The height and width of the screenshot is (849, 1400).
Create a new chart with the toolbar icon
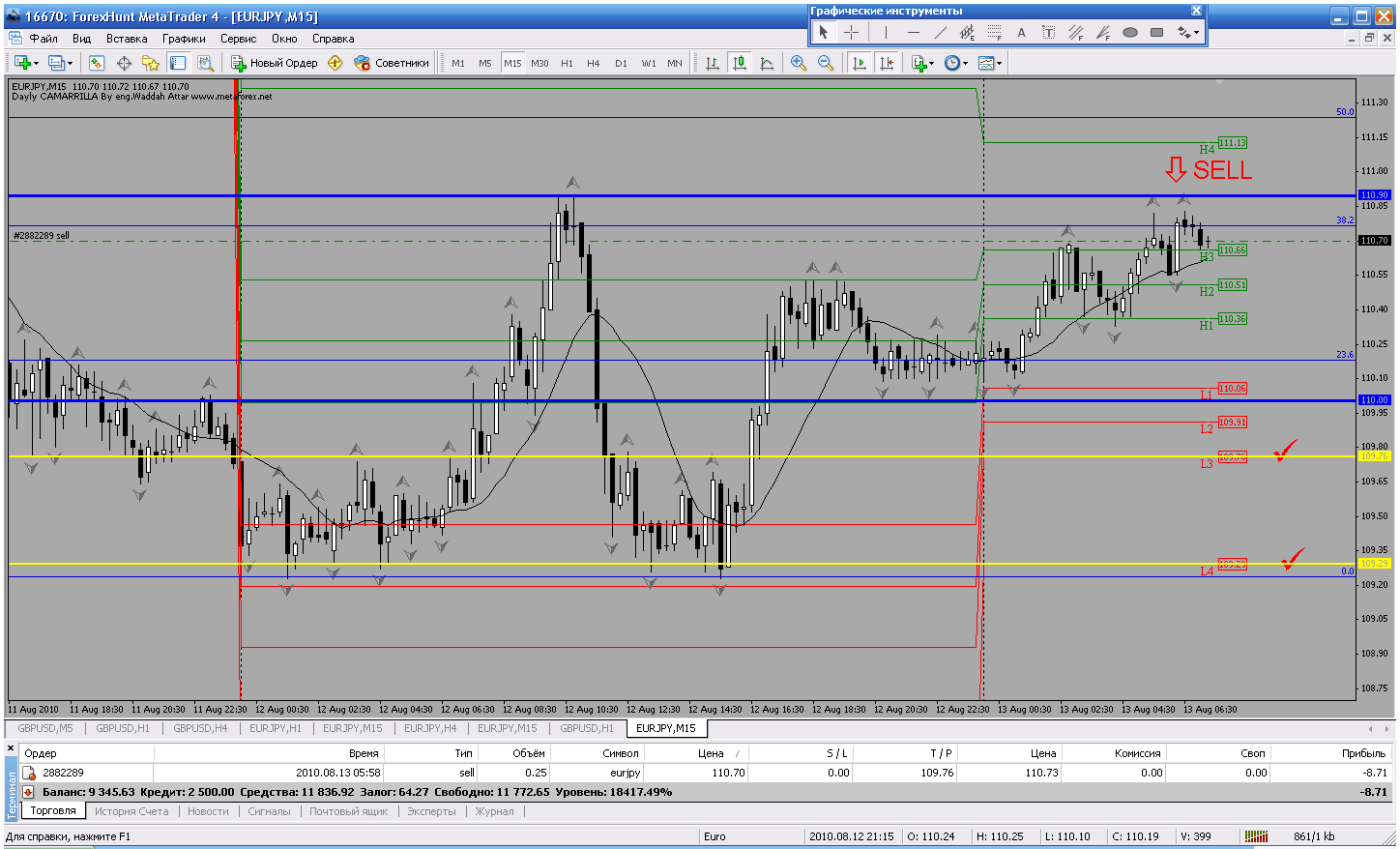tap(22, 63)
